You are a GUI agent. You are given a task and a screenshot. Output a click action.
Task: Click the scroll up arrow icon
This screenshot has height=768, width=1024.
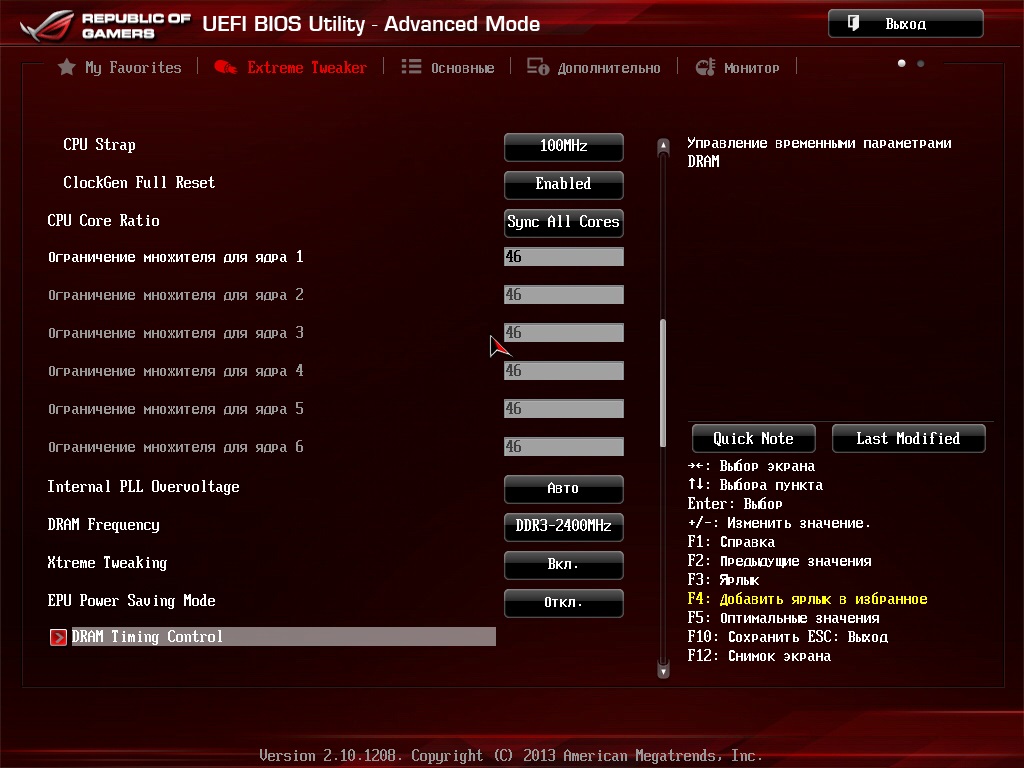[662, 147]
